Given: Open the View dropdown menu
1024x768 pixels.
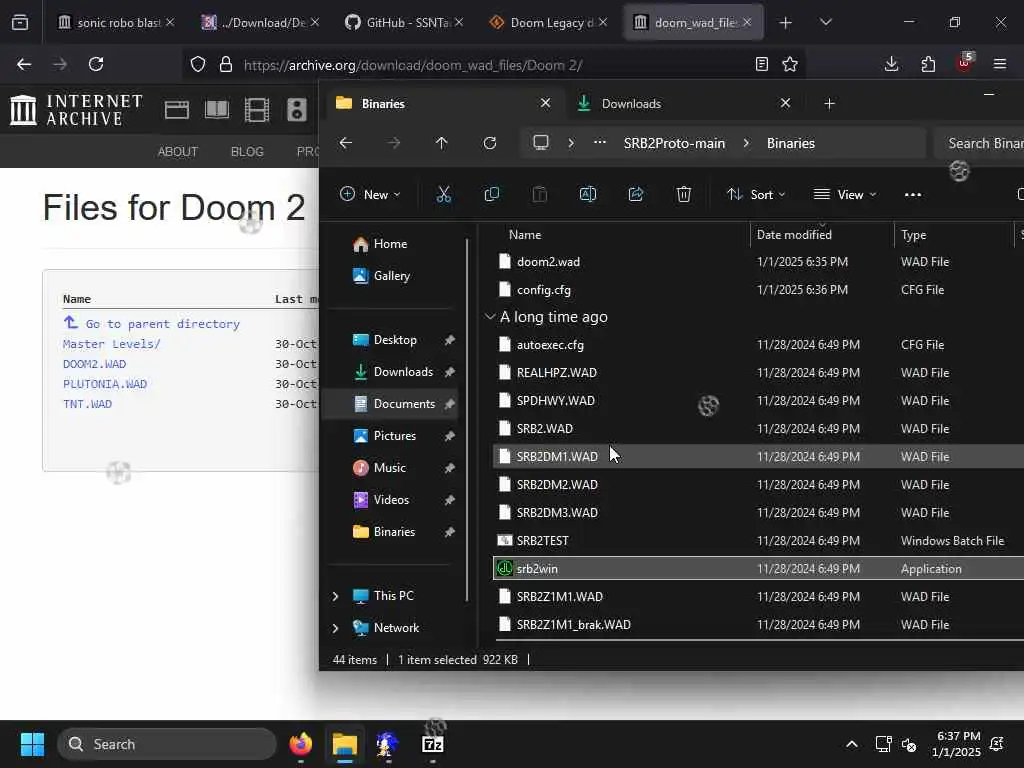Looking at the screenshot, I should [x=845, y=195].
